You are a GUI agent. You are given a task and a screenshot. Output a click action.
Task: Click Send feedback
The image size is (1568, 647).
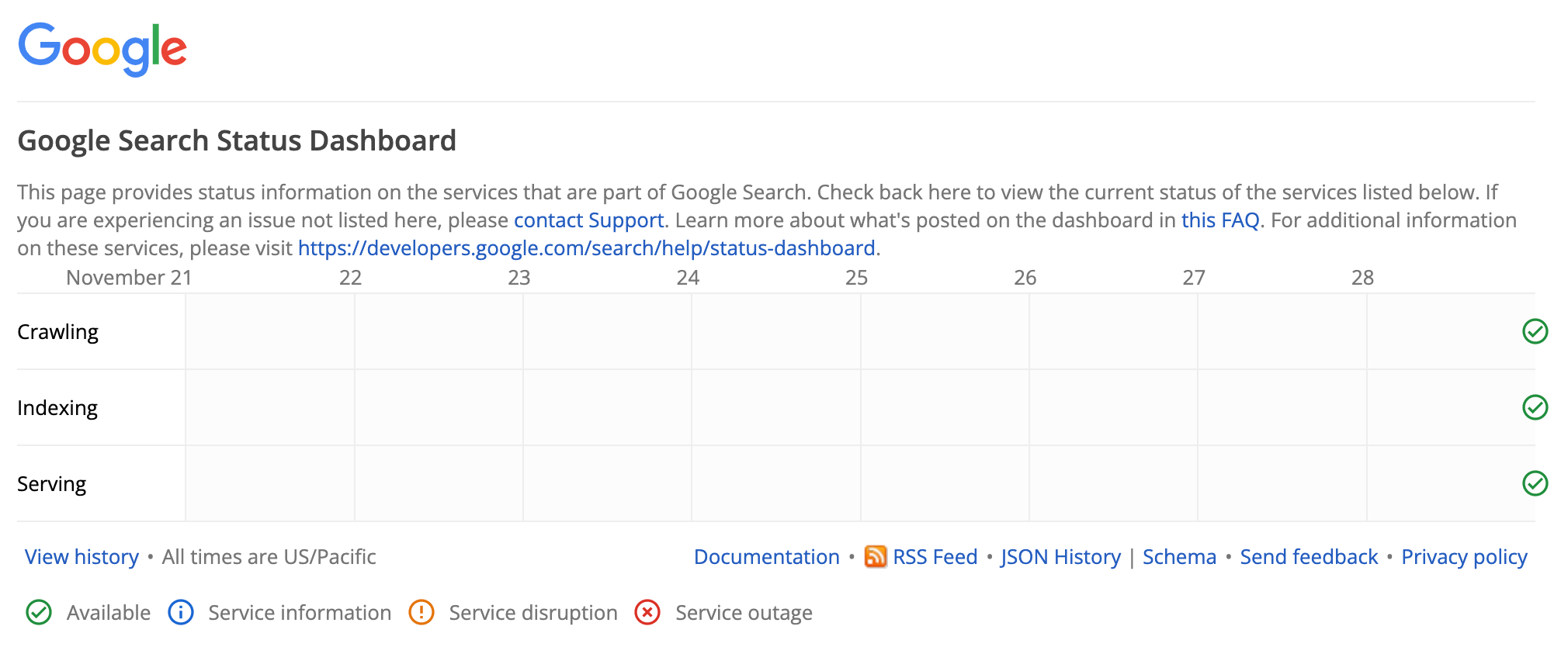[x=1308, y=556]
